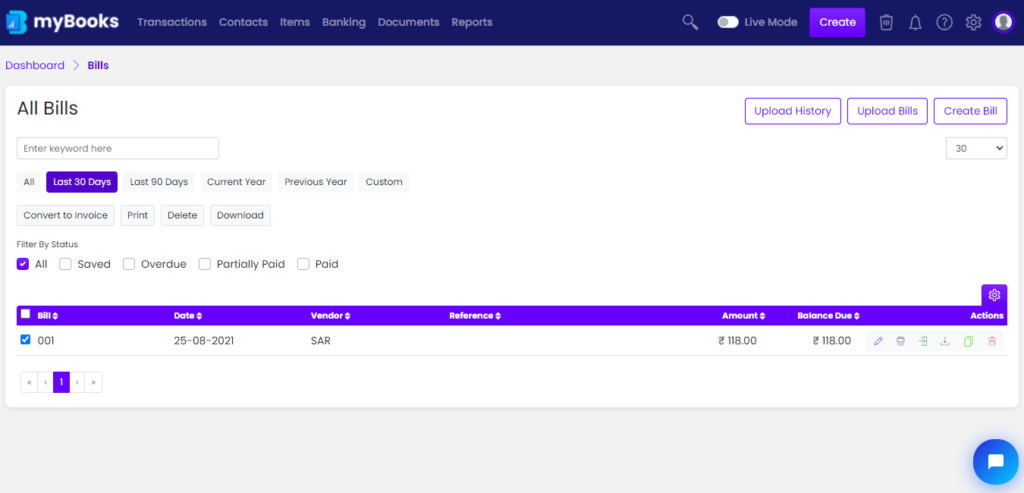Image resolution: width=1024 pixels, height=493 pixels.
Task: Click the Bills breadcrumb
Action: point(98,65)
